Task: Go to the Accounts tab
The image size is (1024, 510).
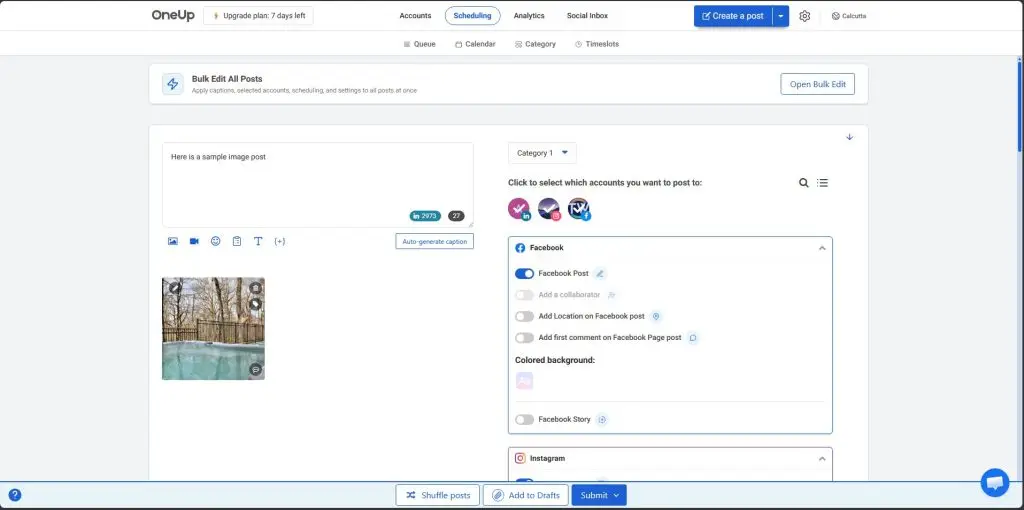Action: coord(415,16)
